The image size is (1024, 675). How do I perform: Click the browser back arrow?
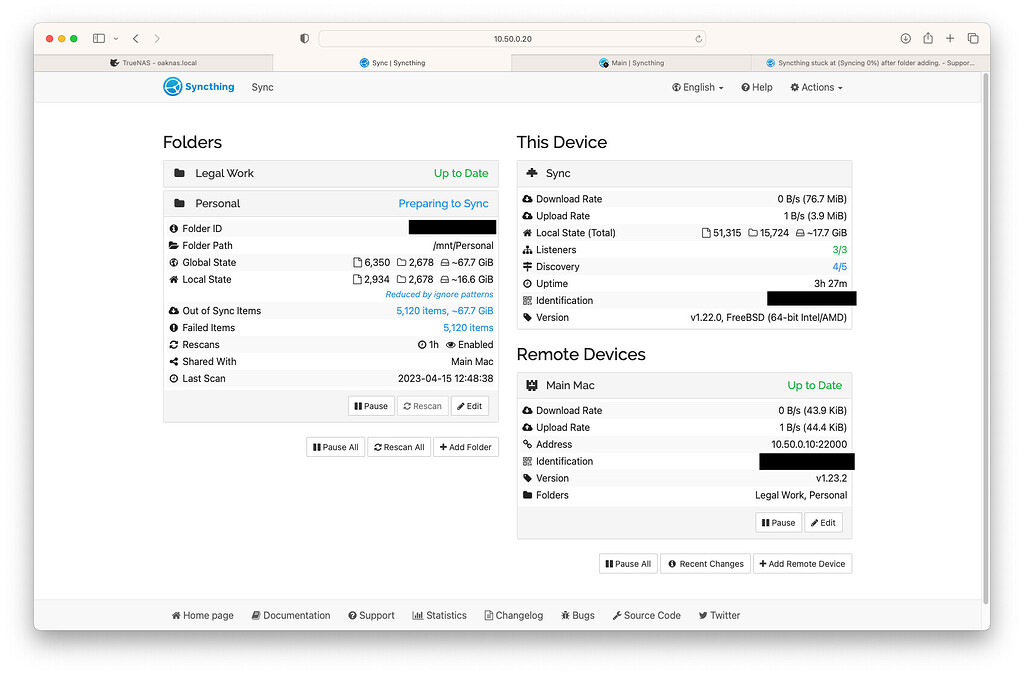[x=135, y=38]
